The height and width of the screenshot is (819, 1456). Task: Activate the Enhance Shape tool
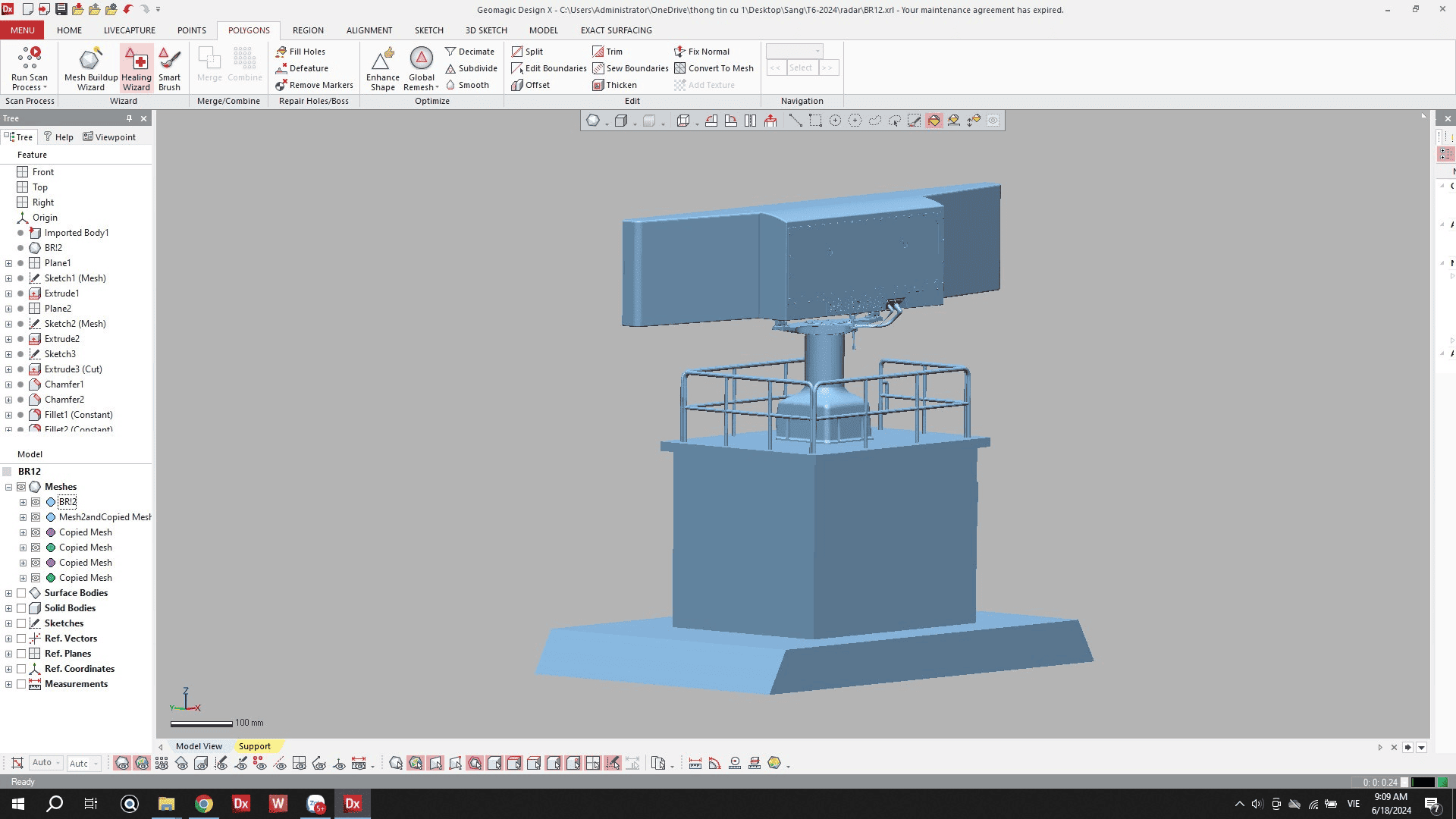(x=382, y=67)
